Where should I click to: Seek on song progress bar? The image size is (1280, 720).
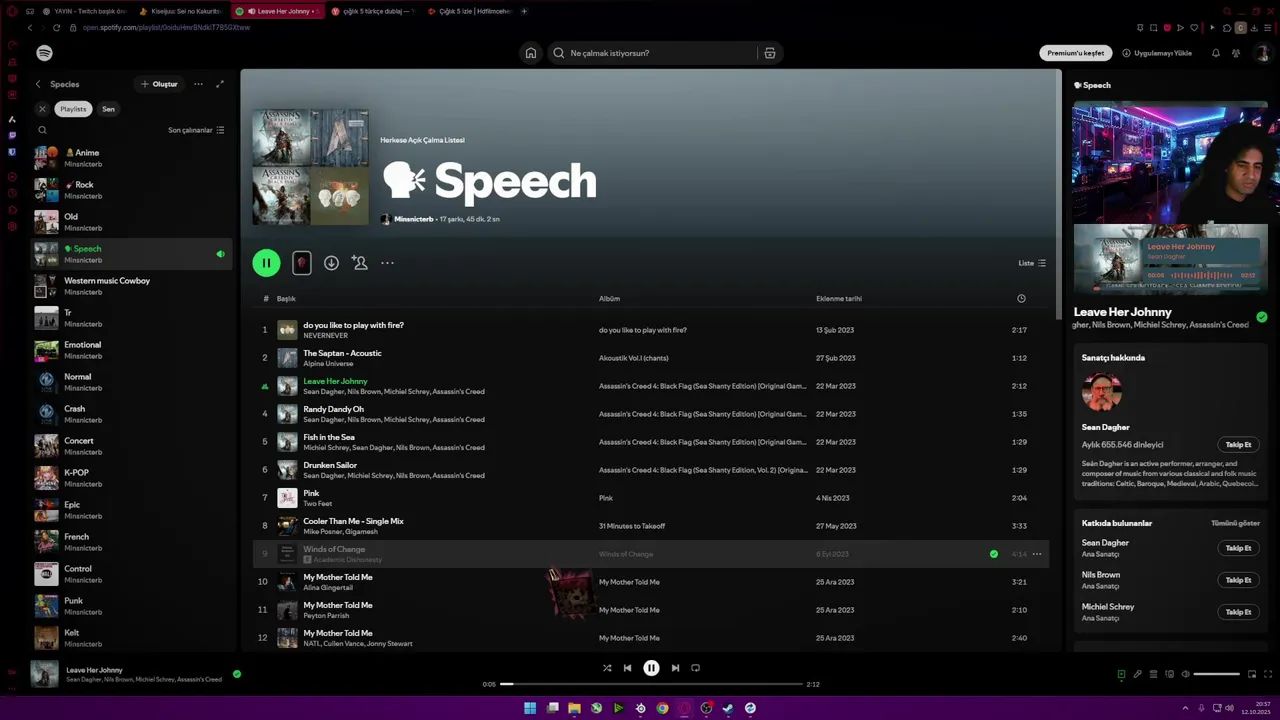(x=651, y=684)
